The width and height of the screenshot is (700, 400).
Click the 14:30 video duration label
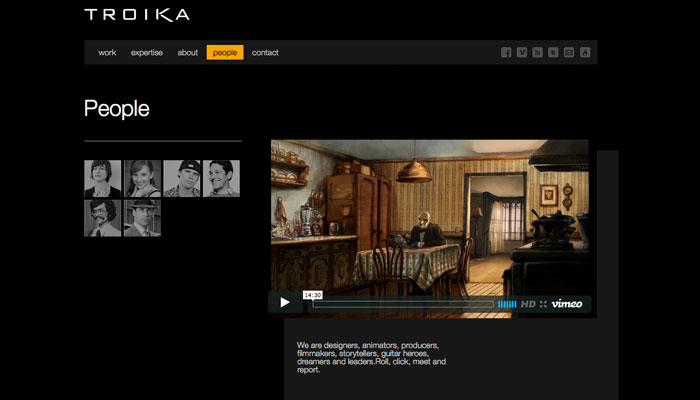(x=312, y=295)
